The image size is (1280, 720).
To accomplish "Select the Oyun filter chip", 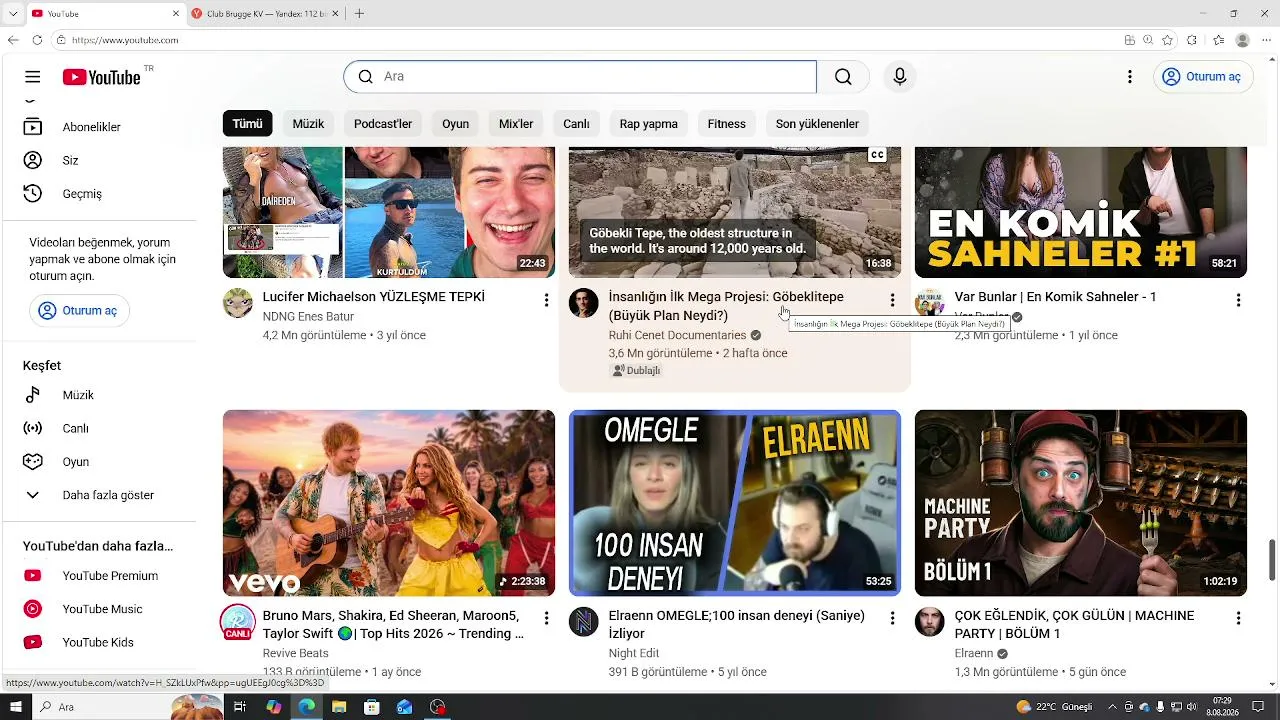I will click(x=455, y=124).
